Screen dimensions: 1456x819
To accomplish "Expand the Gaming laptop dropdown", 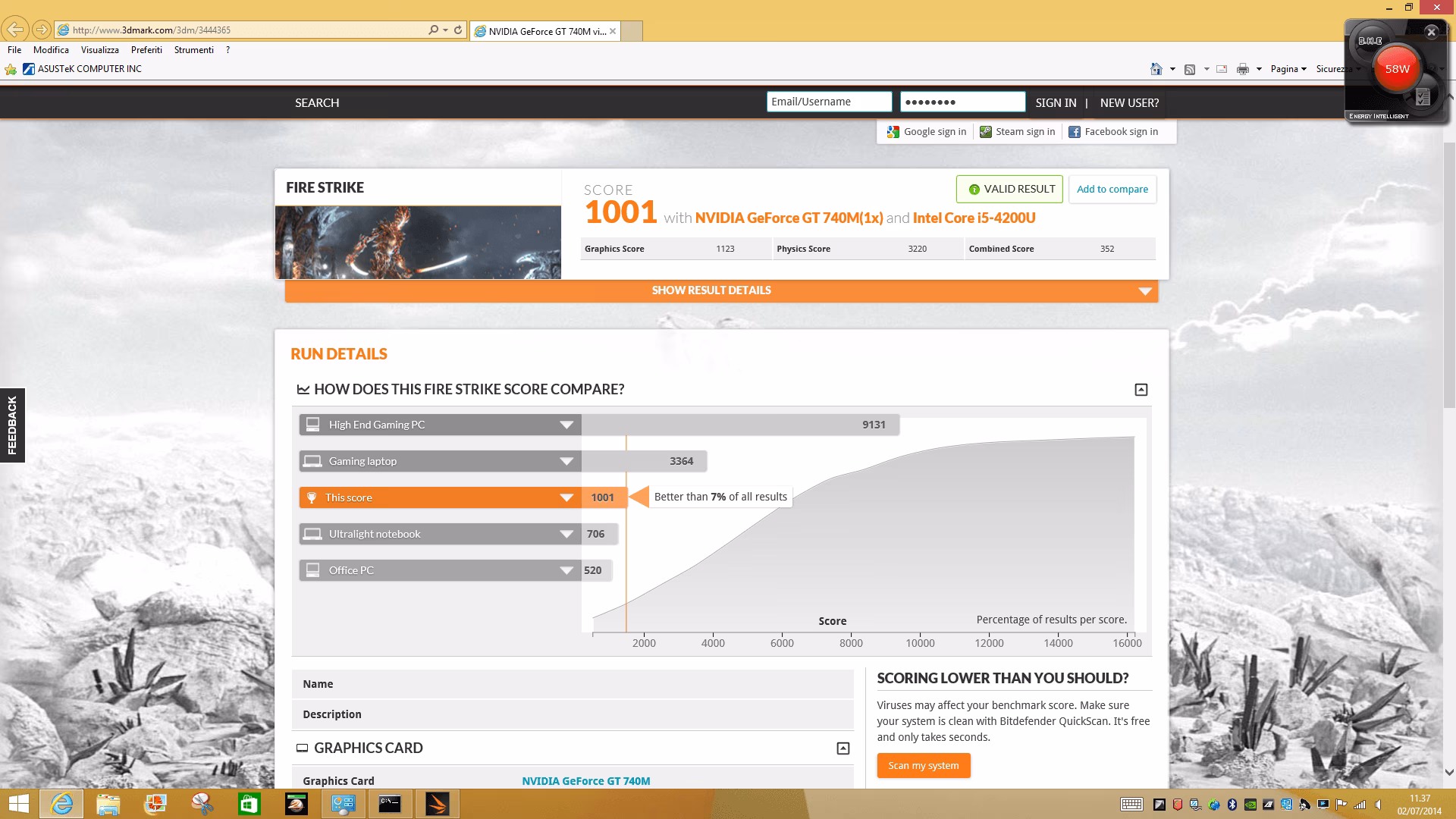I will click(x=566, y=461).
